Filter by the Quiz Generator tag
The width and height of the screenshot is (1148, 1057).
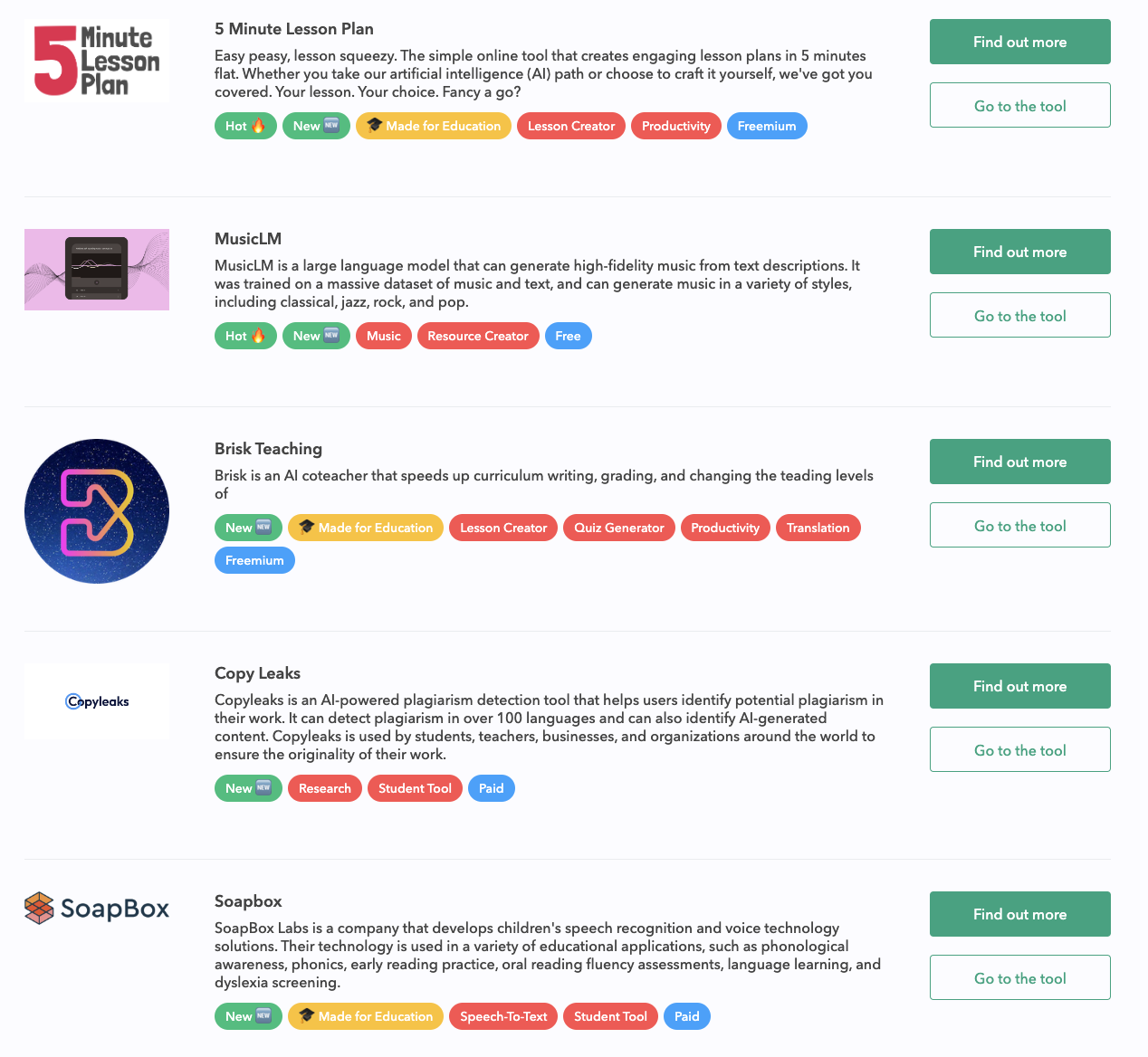[619, 528]
